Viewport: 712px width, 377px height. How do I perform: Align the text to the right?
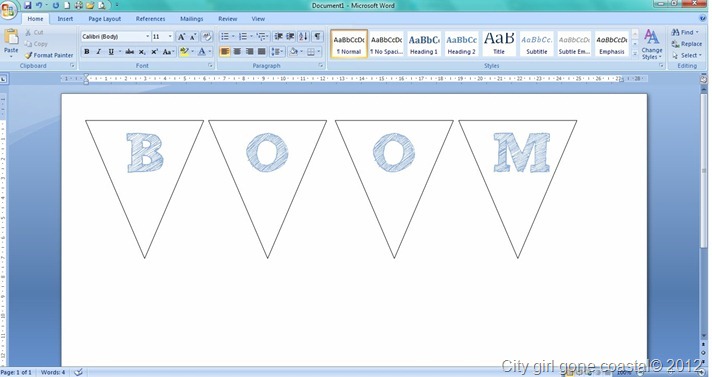pos(249,52)
